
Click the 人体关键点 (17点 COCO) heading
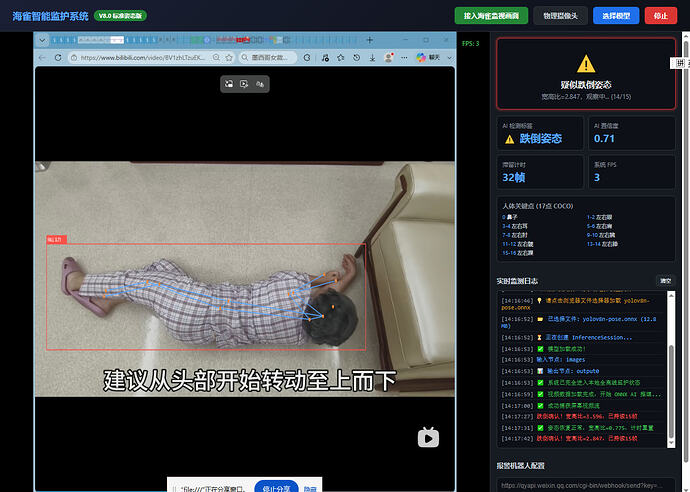538,206
